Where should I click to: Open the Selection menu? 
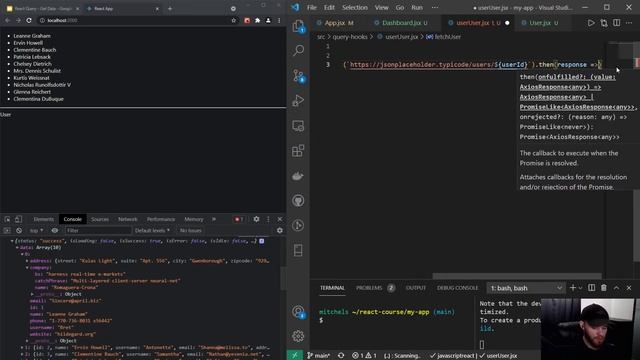[355, 7]
